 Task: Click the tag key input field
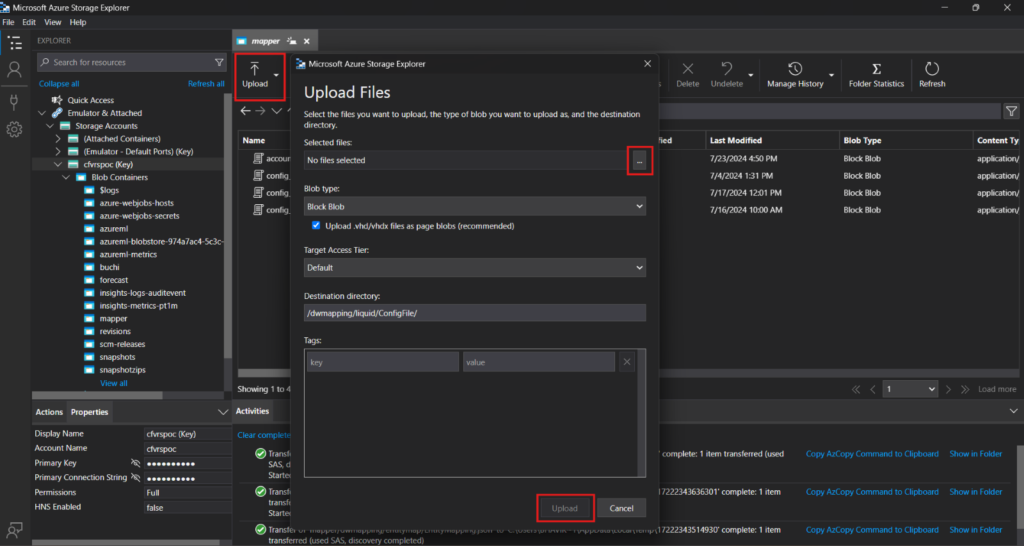tap(383, 362)
